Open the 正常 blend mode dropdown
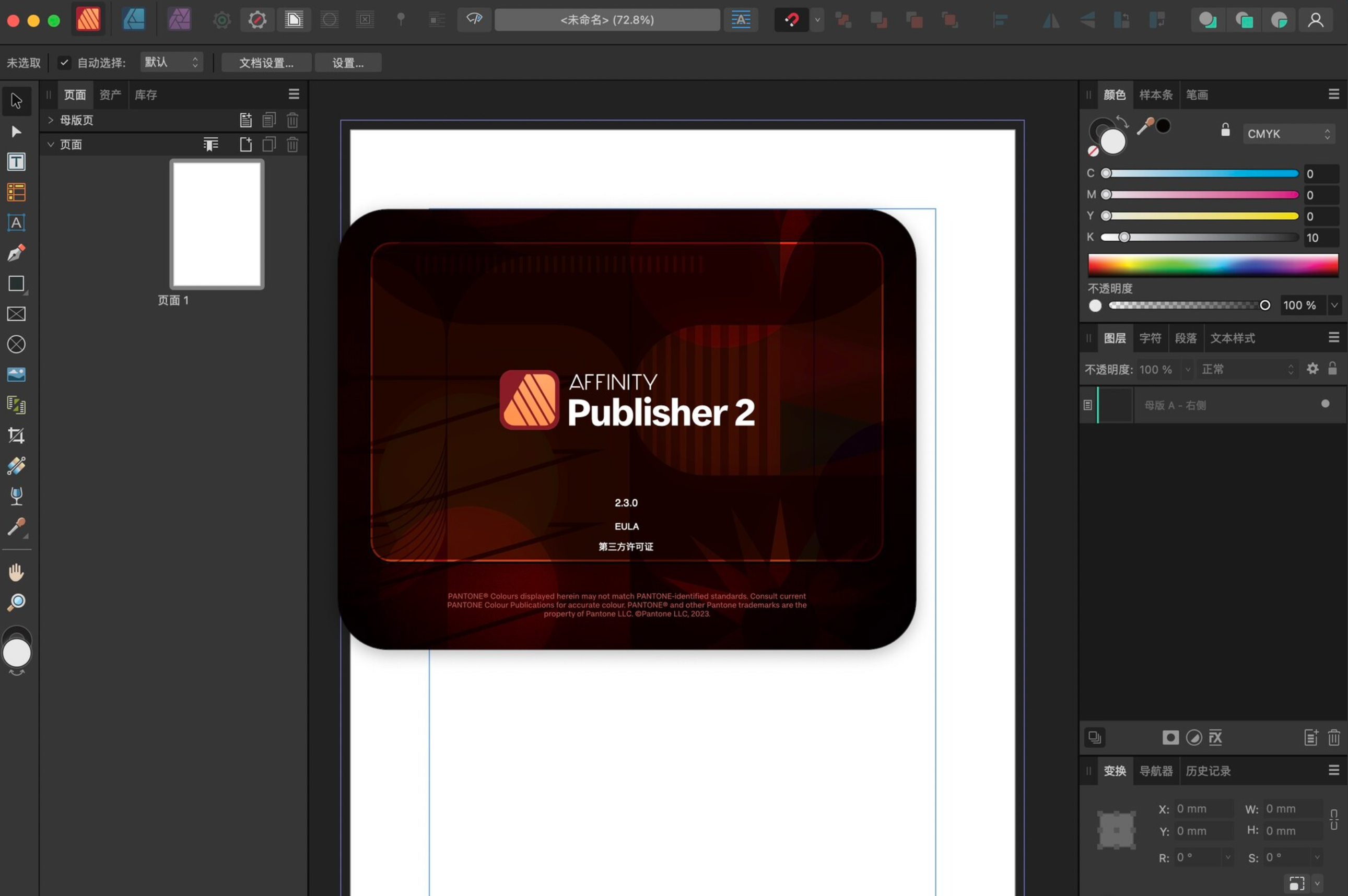The width and height of the screenshot is (1348, 896). point(1247,369)
